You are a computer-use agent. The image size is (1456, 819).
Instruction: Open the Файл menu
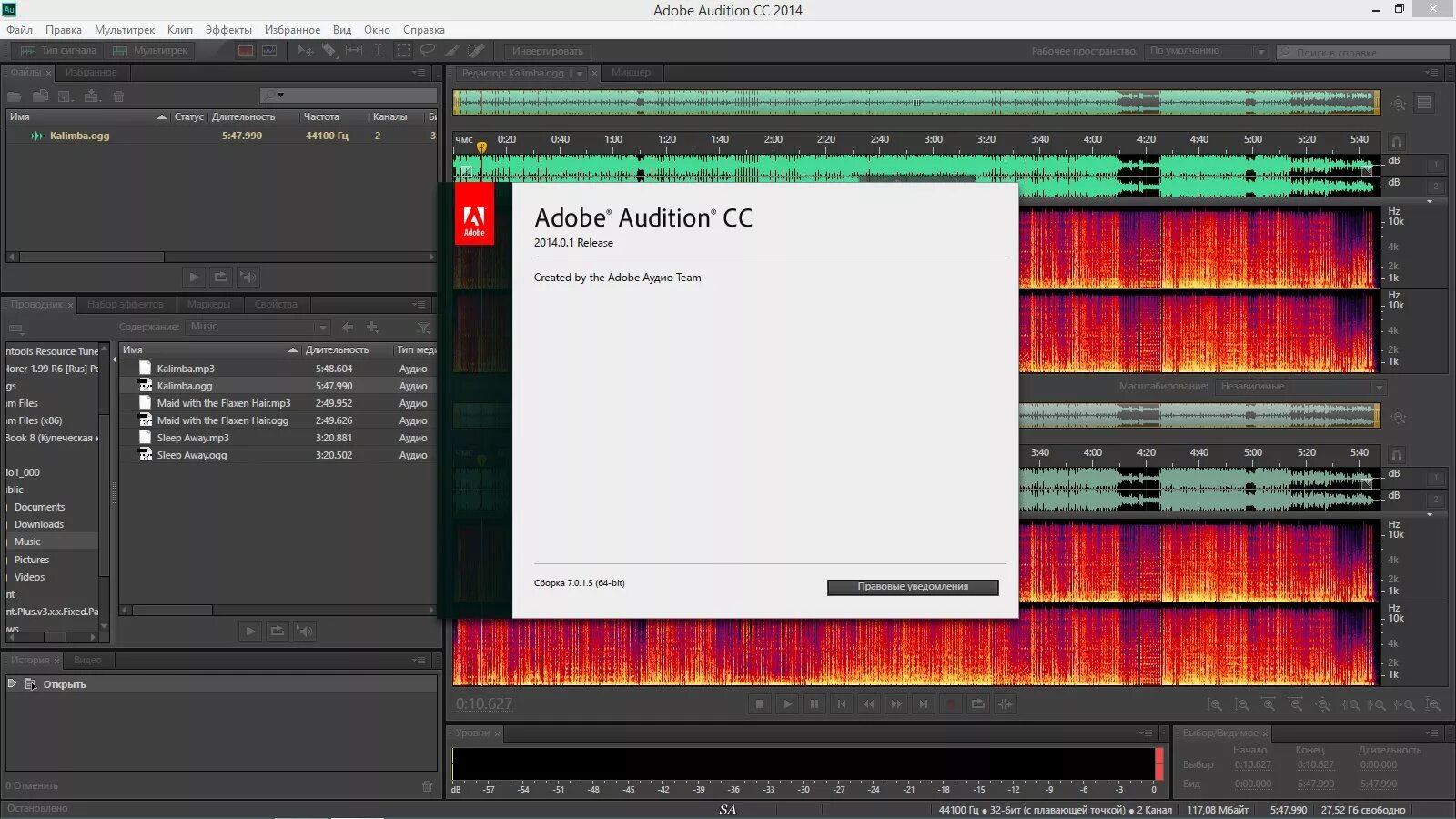pos(19,30)
